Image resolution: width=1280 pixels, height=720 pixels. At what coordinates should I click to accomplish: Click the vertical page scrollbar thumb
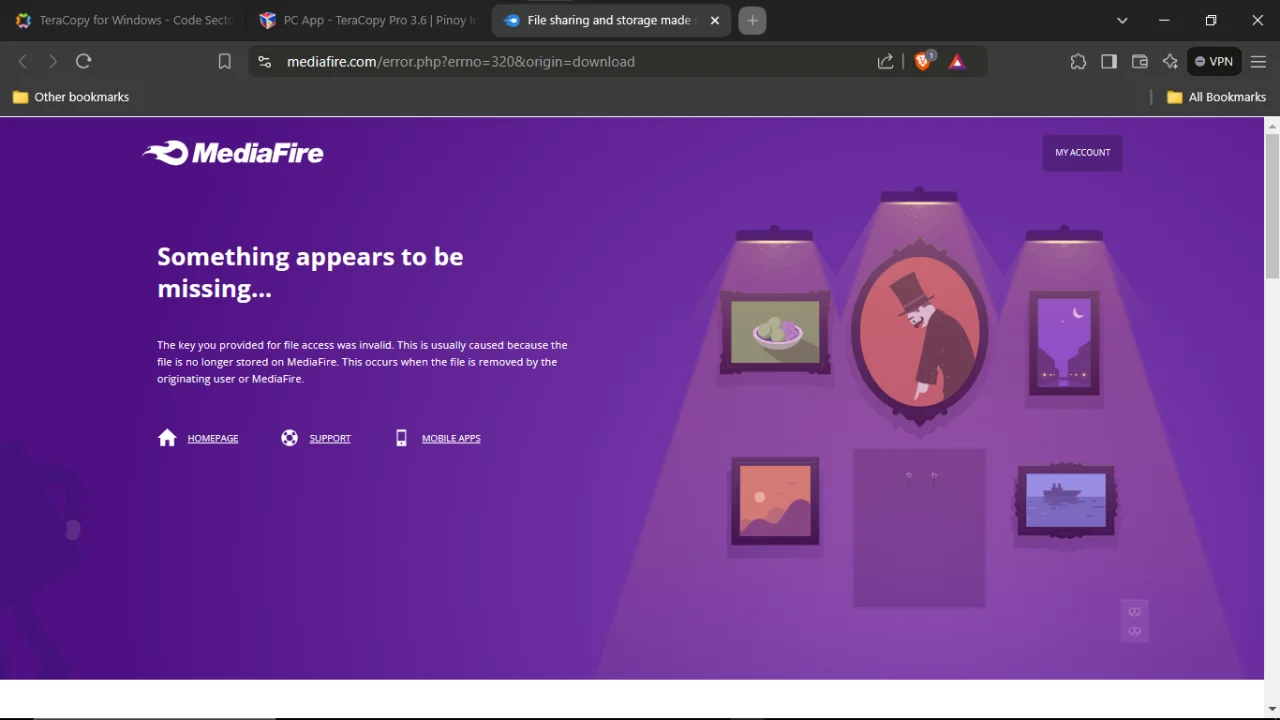point(1272,205)
